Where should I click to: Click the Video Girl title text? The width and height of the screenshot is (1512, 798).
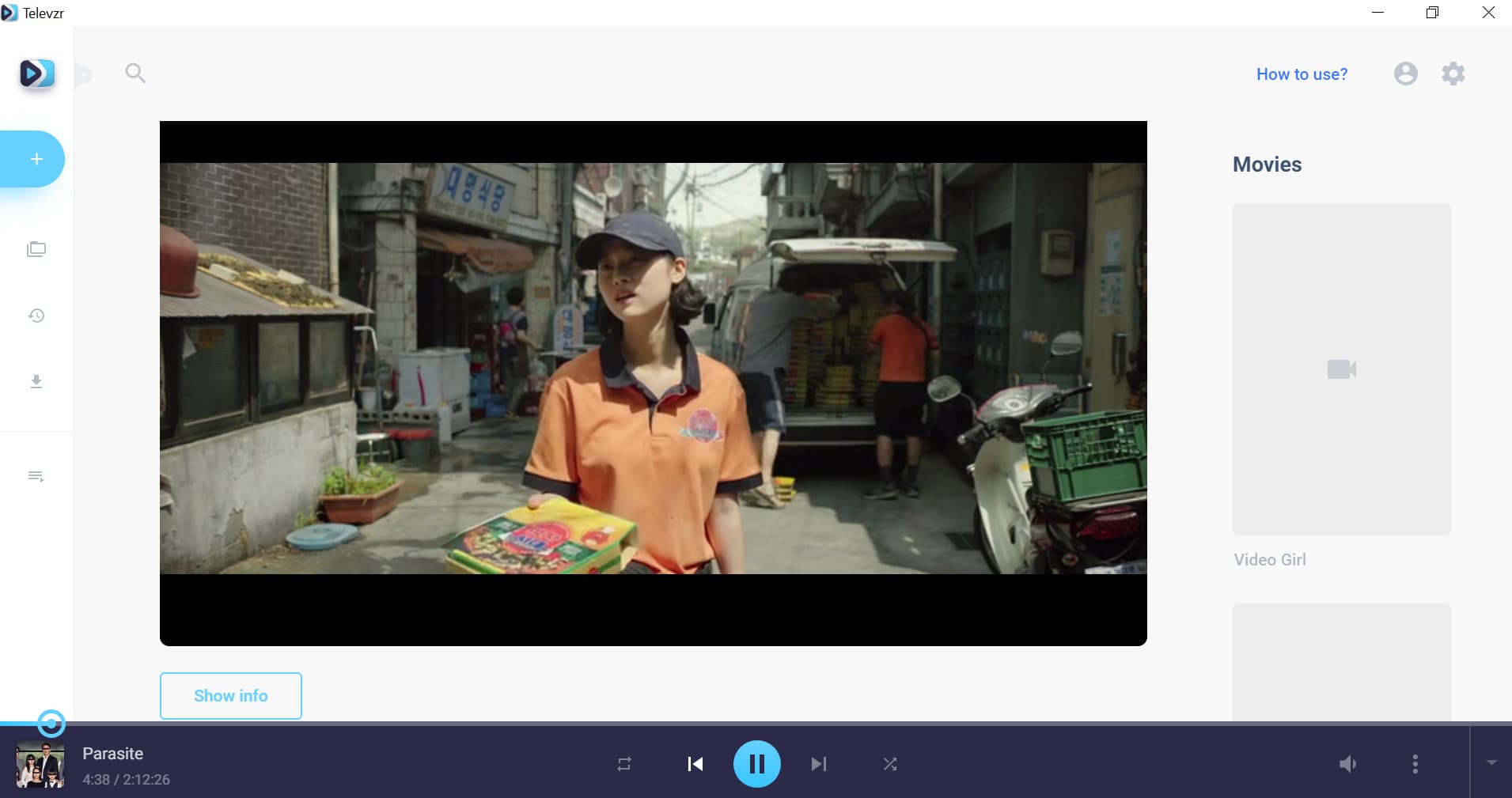pyautogui.click(x=1270, y=560)
